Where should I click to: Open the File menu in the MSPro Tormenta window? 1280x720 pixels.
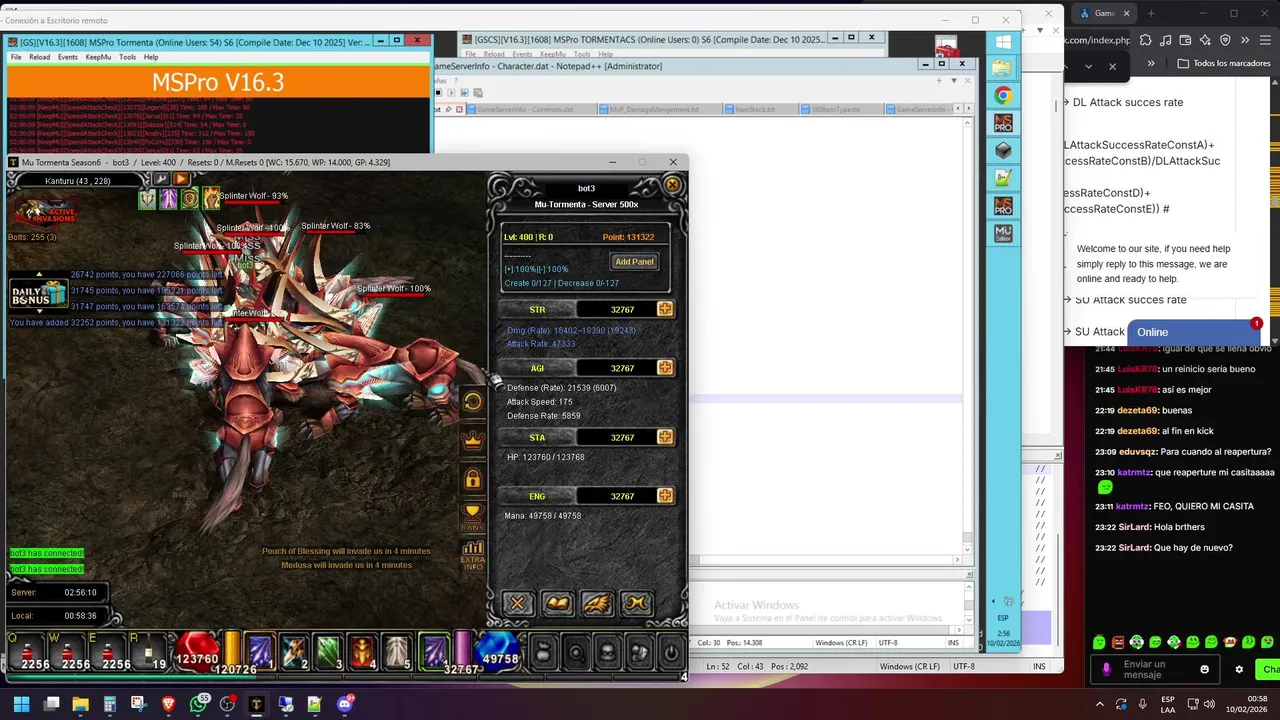tap(16, 57)
